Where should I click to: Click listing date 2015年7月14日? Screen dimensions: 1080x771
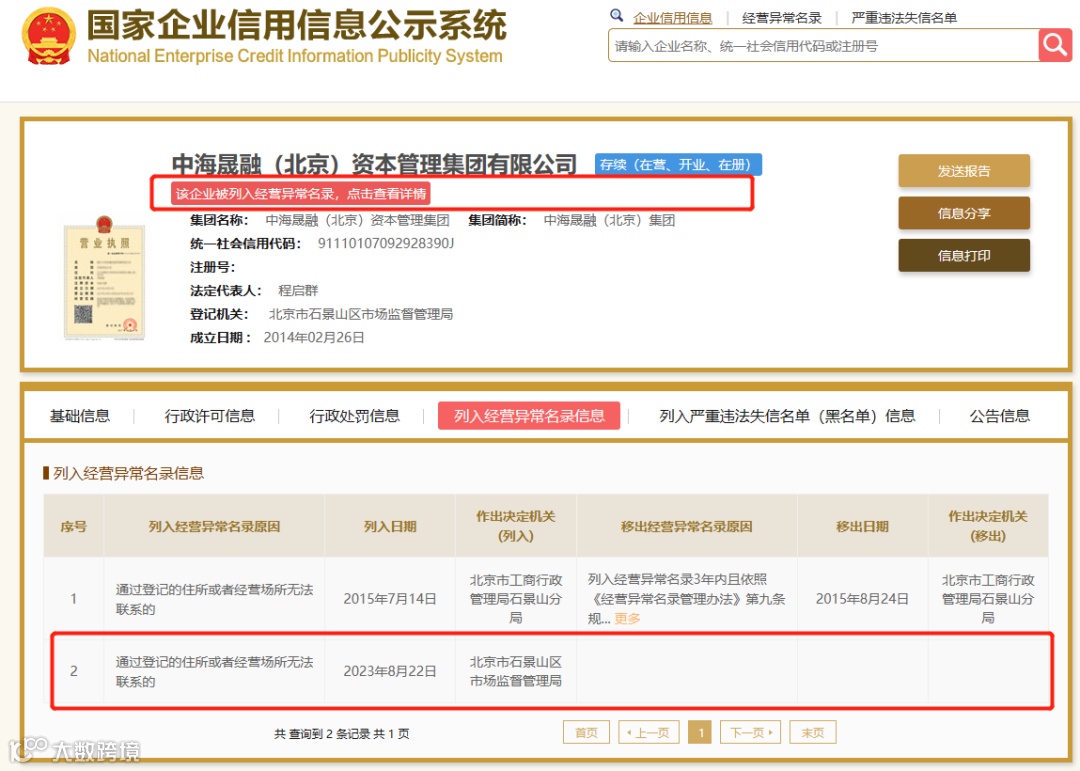(390, 599)
